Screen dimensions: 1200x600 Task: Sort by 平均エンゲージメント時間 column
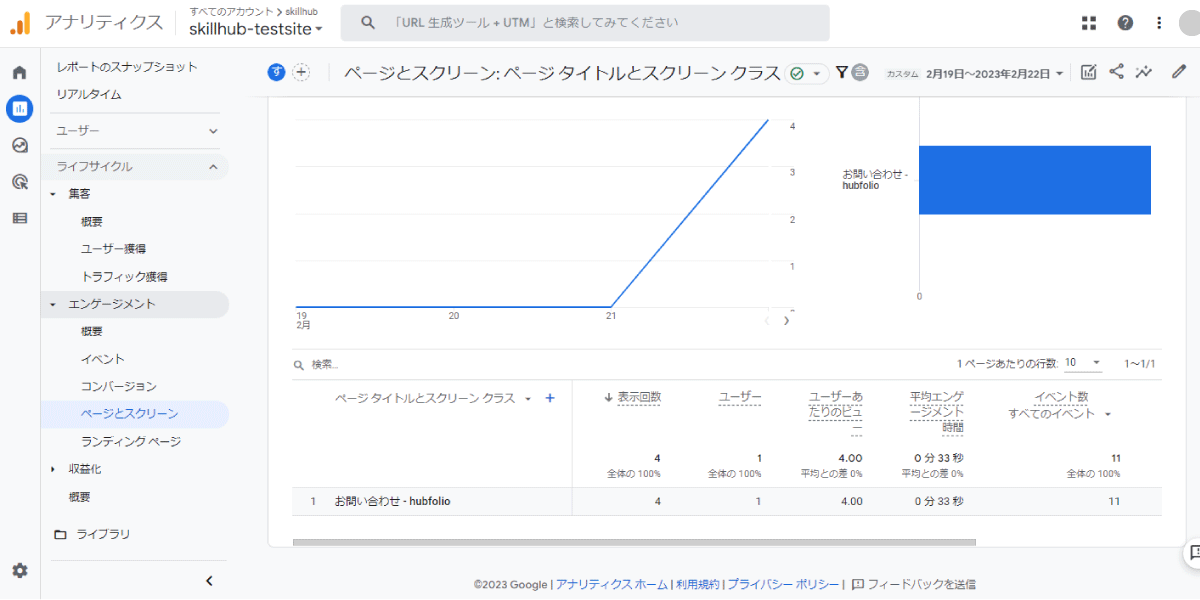(937, 412)
